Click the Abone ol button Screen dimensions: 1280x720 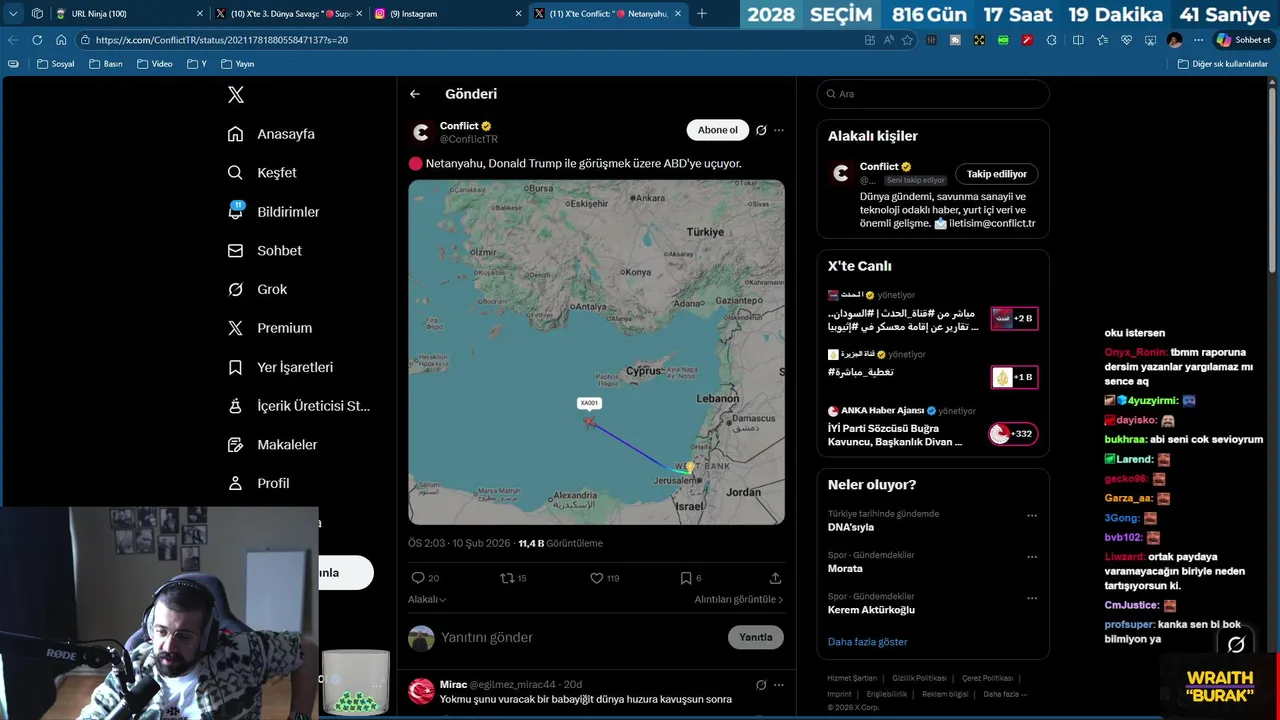click(717, 130)
